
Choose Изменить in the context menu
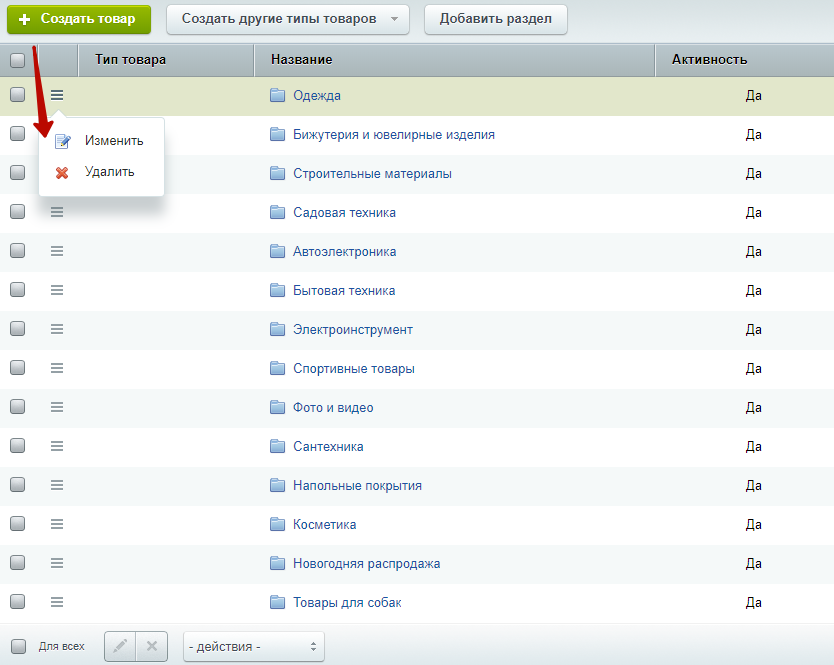[x=101, y=140]
